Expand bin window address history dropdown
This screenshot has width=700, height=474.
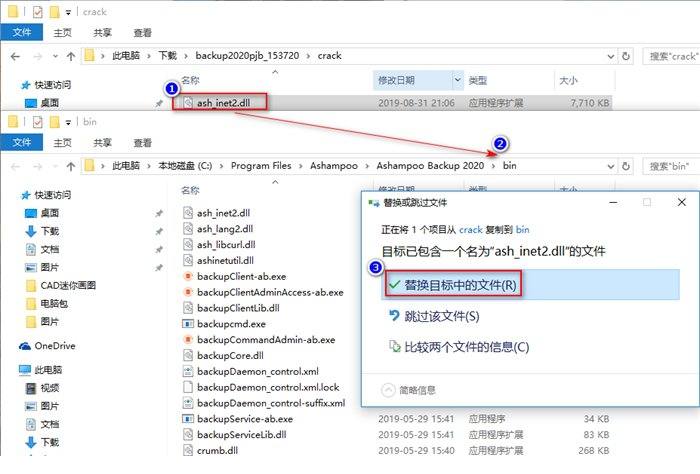click(x=610, y=166)
